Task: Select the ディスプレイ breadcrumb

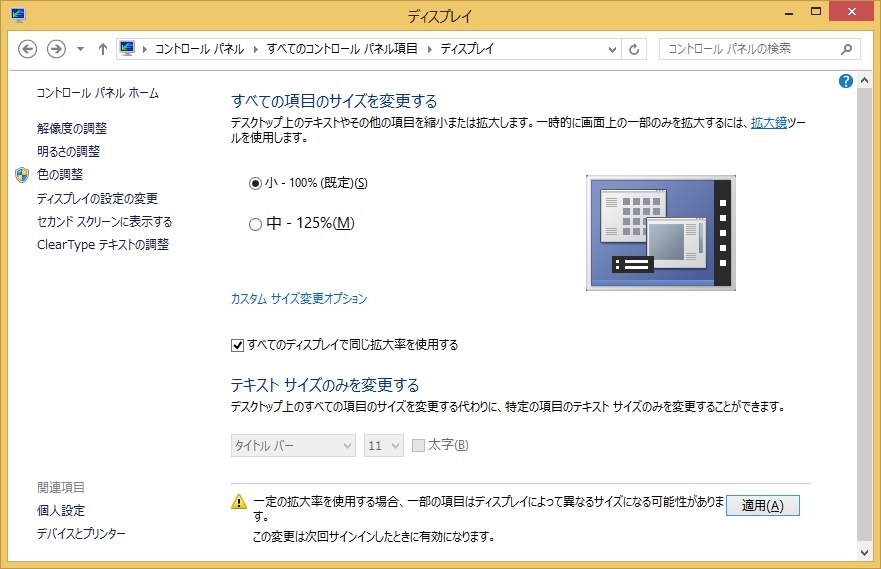Action: coord(467,49)
